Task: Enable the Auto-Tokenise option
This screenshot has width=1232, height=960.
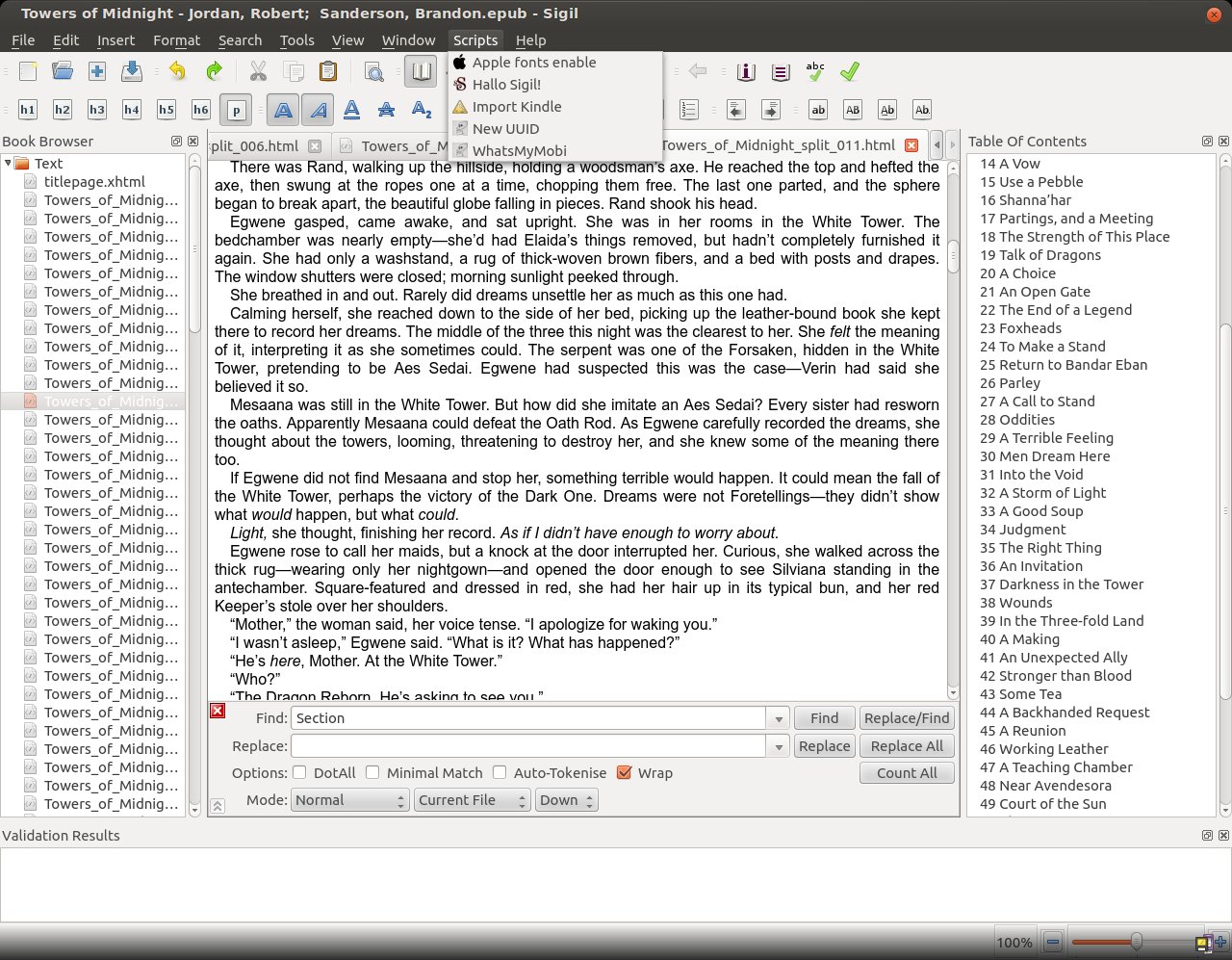Action: (x=500, y=772)
